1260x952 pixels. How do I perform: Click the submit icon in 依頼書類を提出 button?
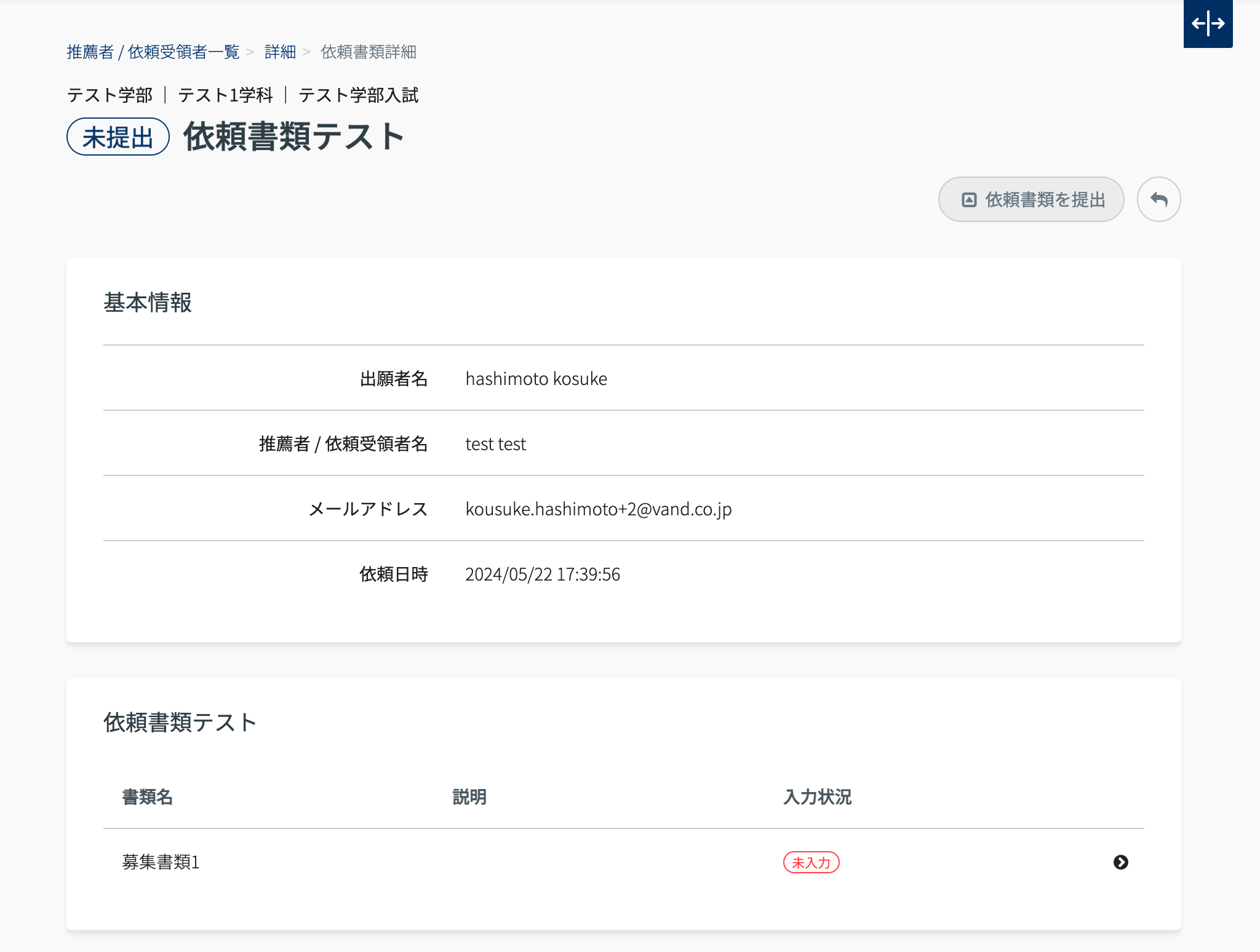[x=969, y=199]
